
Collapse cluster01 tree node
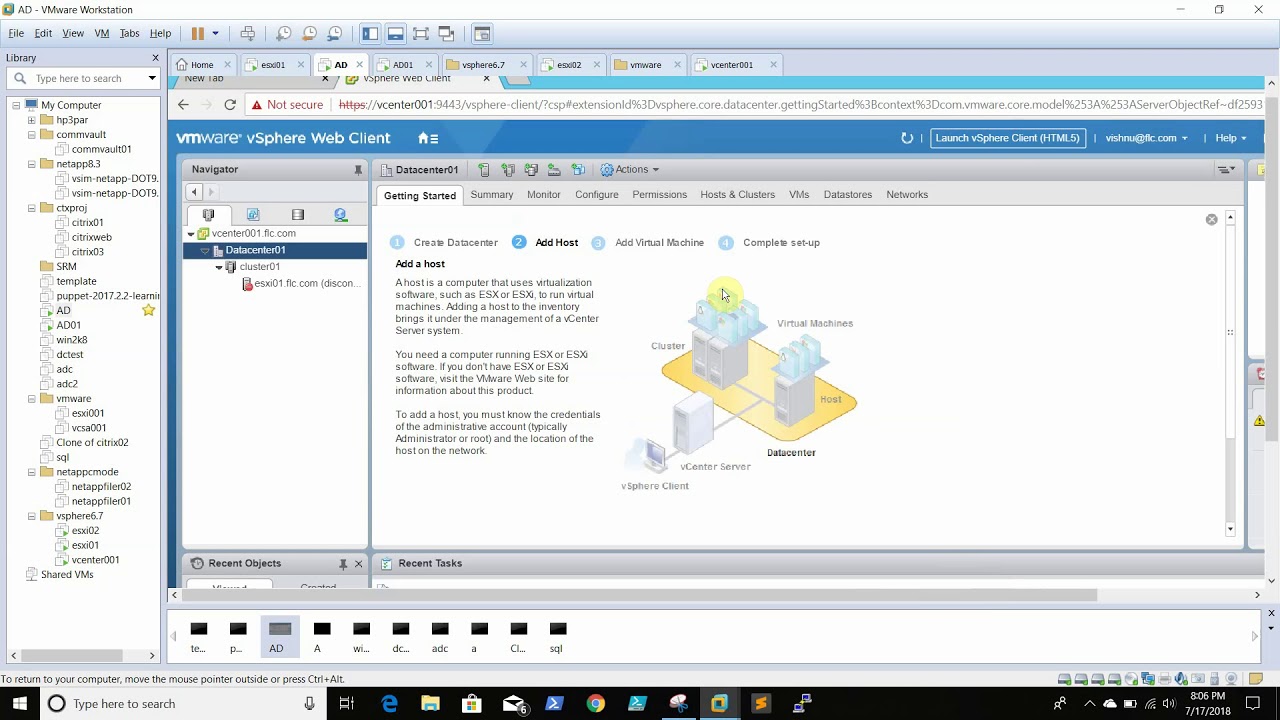coord(219,267)
